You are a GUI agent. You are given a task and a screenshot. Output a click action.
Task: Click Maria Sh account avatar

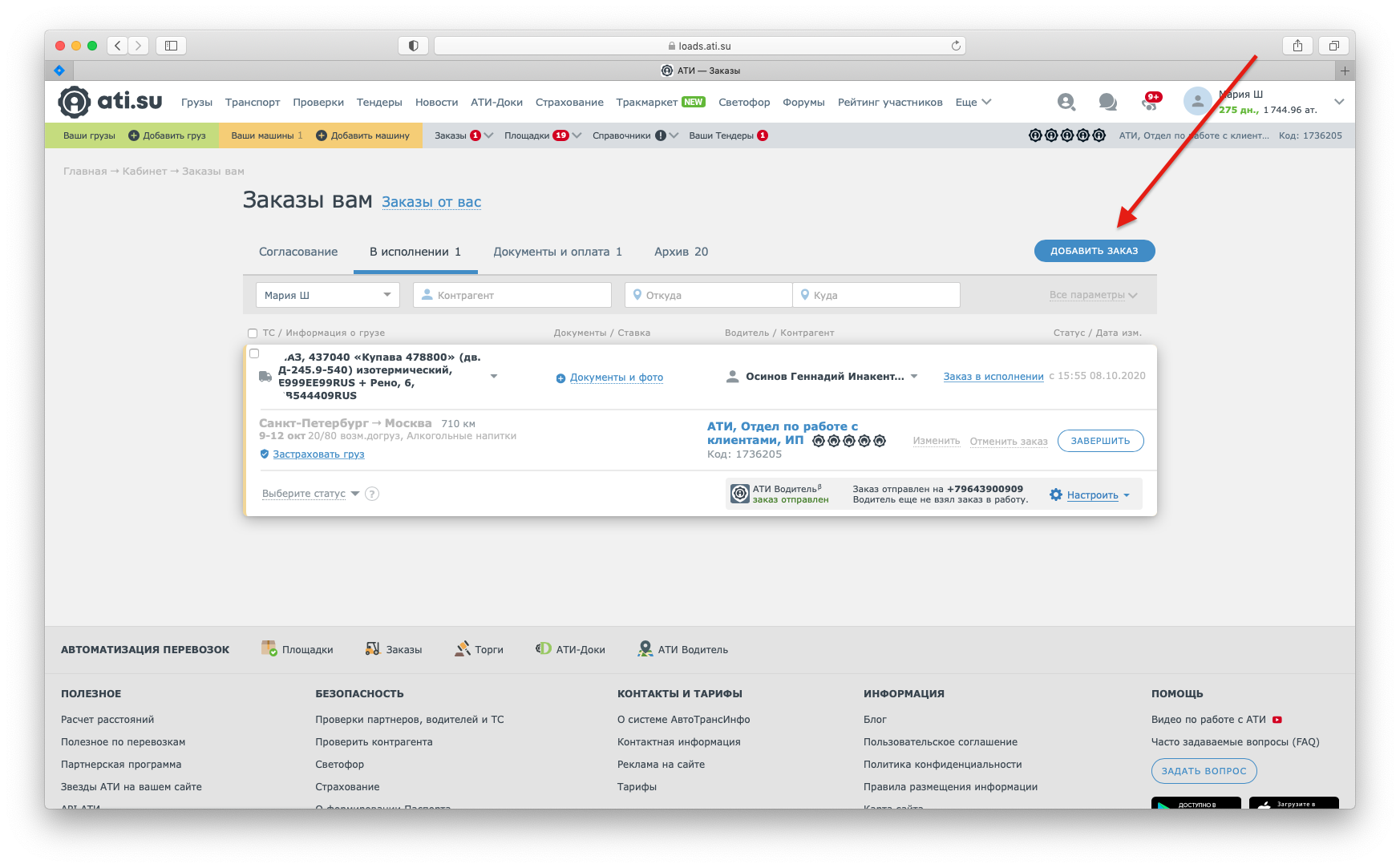tap(1197, 101)
